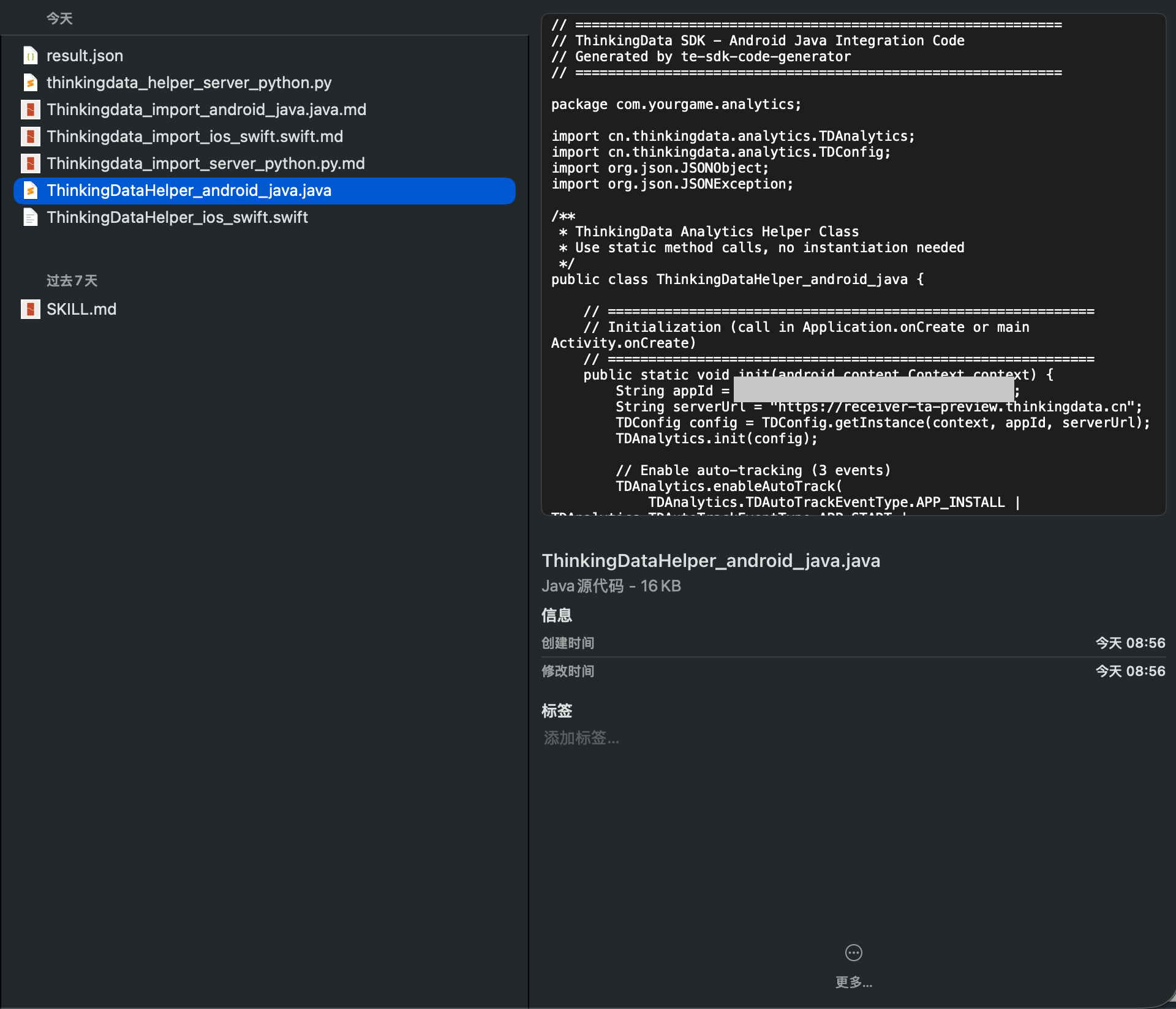This screenshot has width=1176, height=1009.
Task: Click the 修改时间 label
Action: (x=568, y=671)
